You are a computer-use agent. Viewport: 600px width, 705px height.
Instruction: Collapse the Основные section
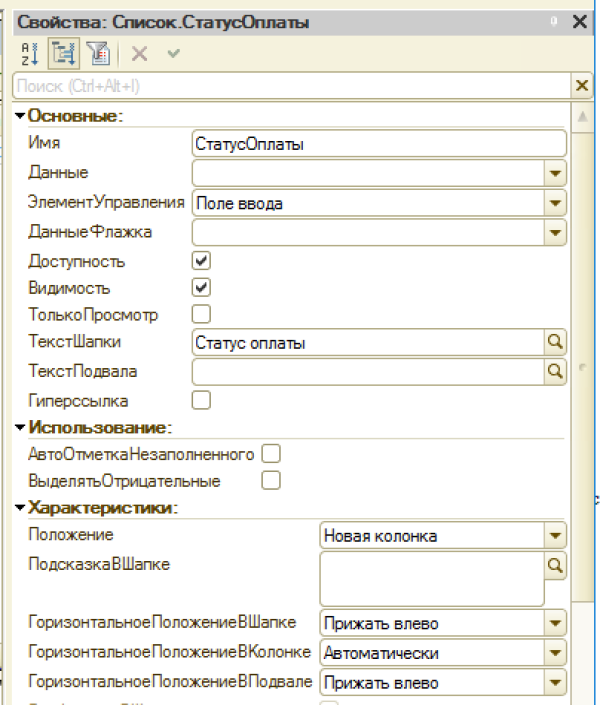(20, 116)
